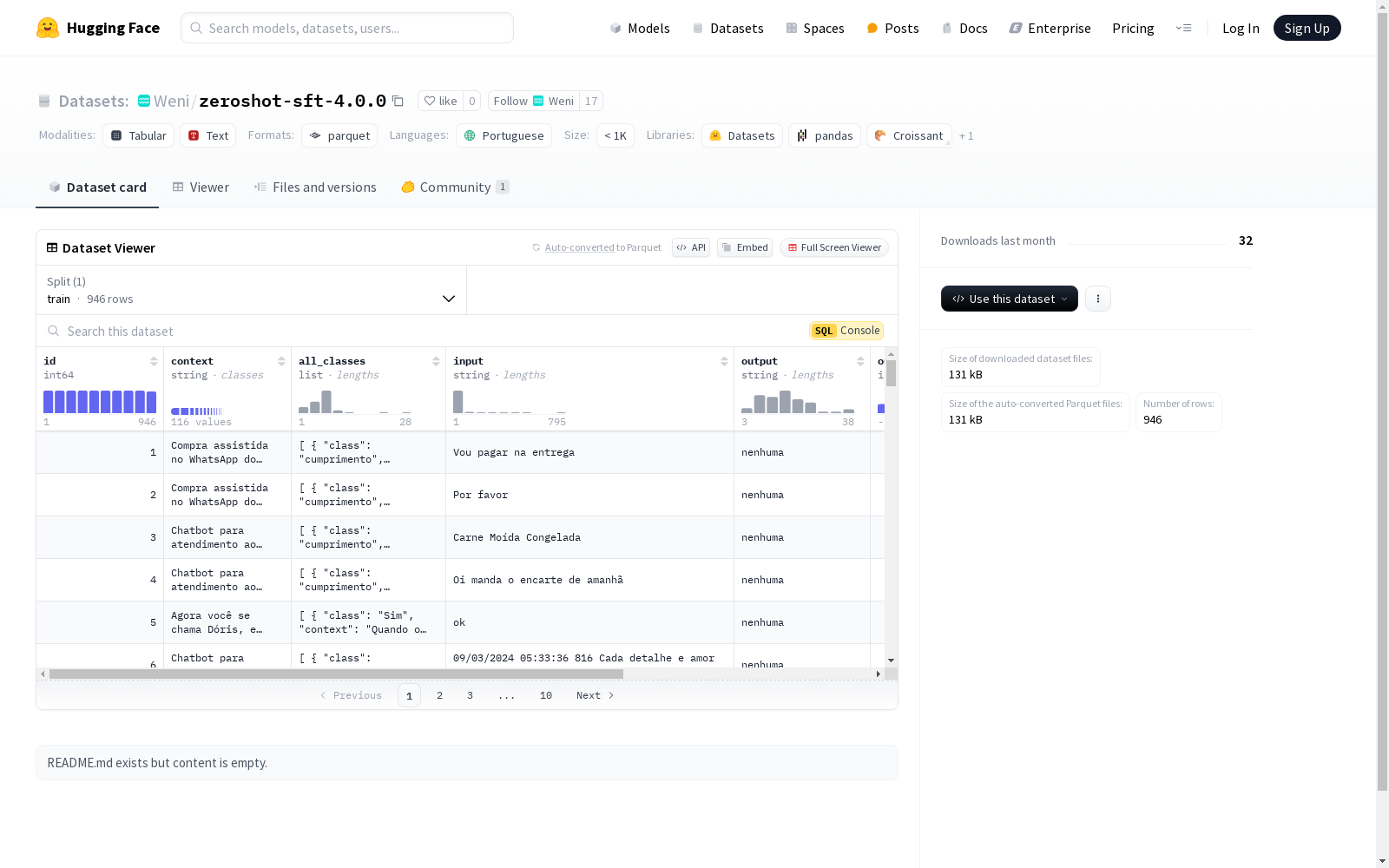Switch to the Dataset card tab
The image size is (1389, 868).
(97, 187)
